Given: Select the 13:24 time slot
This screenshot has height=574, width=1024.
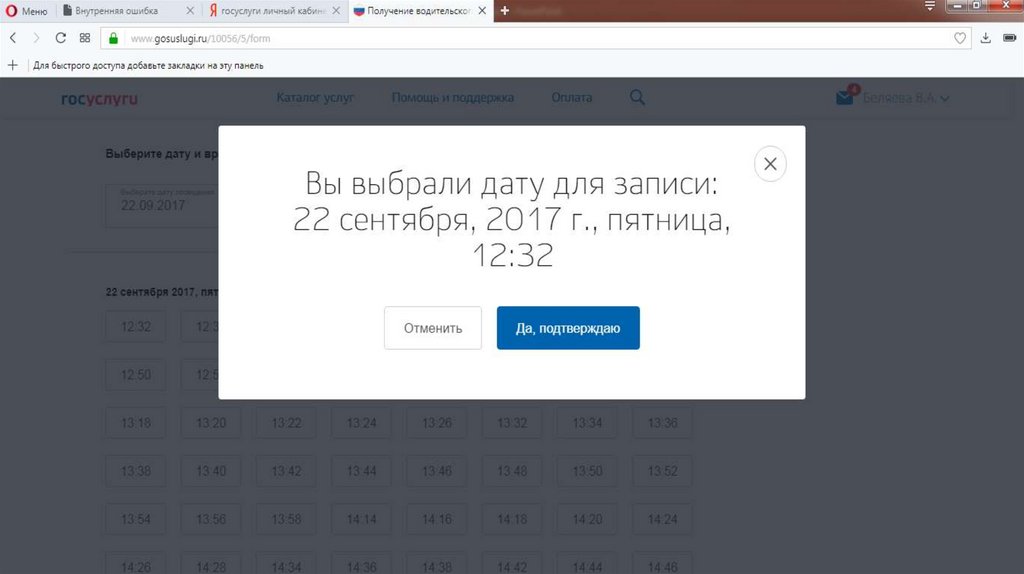Looking at the screenshot, I should point(361,423).
